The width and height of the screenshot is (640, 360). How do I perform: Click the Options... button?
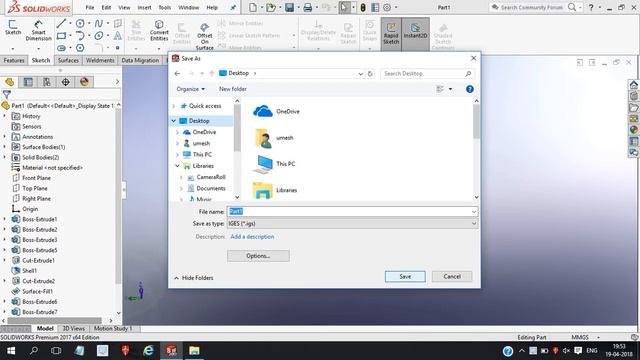[x=258, y=256]
